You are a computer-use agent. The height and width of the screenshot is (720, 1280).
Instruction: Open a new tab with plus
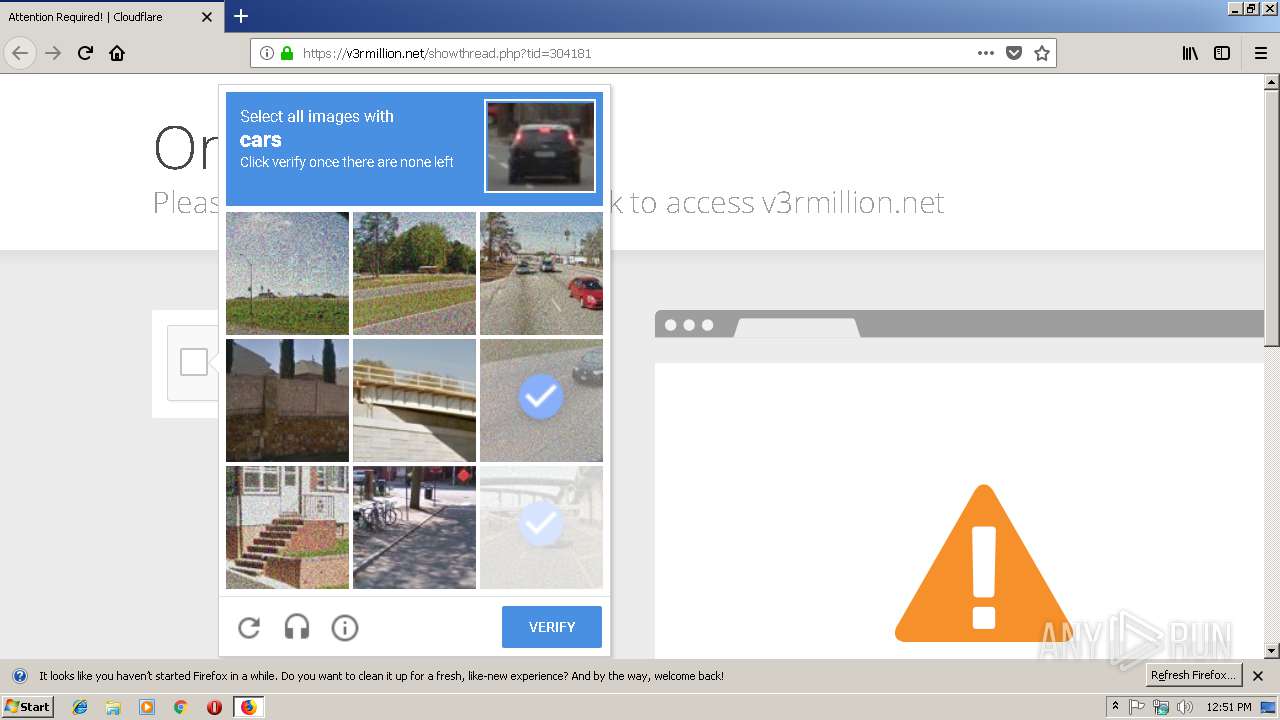[241, 16]
